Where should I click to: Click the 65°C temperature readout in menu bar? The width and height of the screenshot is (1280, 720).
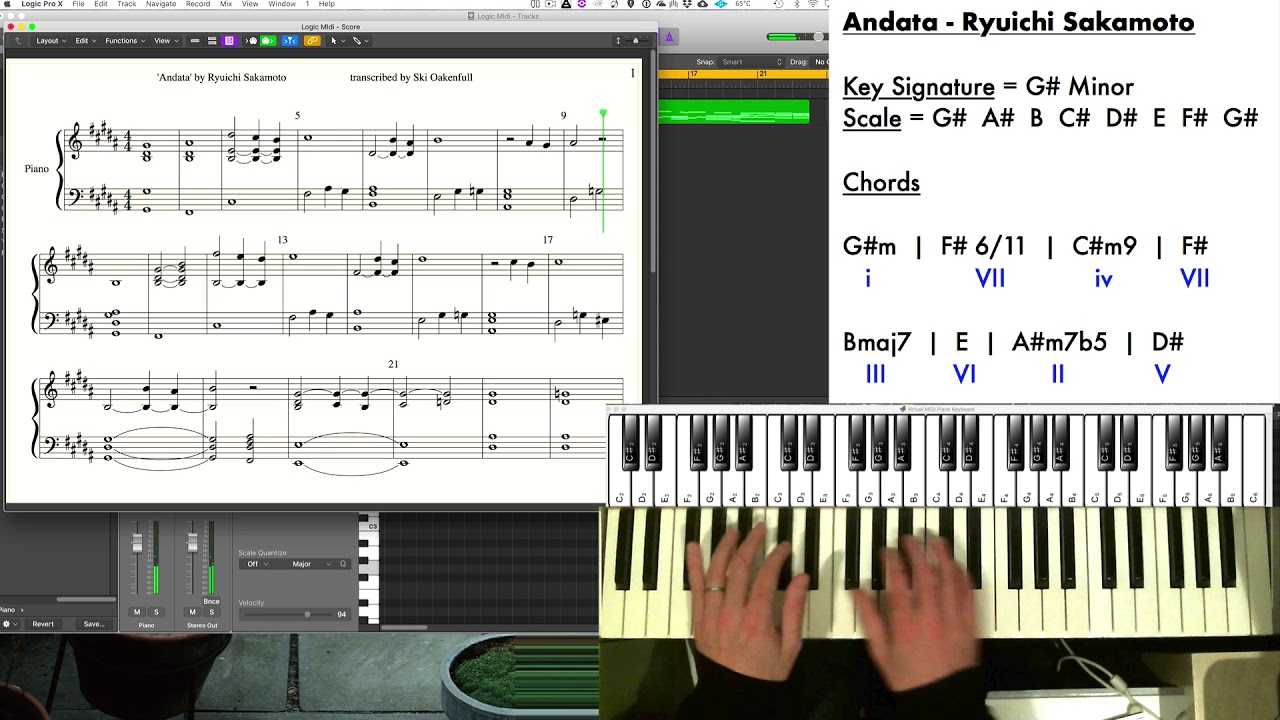point(743,4)
